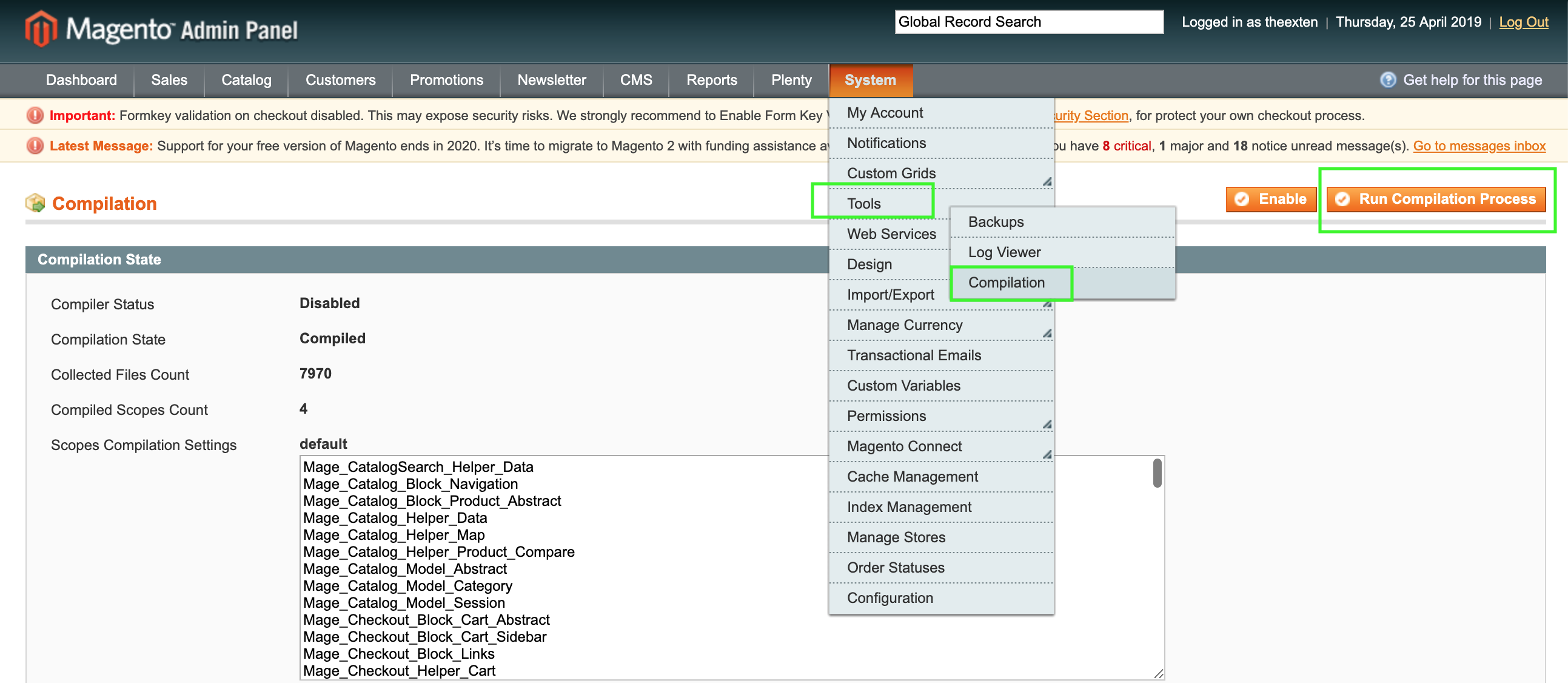Open Custom Variables menu item
The image size is (1568, 683).
(941, 386)
